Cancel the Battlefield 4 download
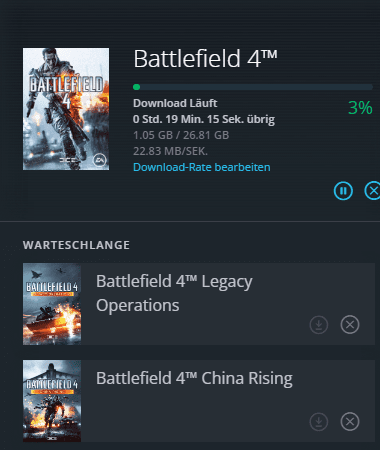Viewport: 380px width, 450px height. click(x=372, y=191)
